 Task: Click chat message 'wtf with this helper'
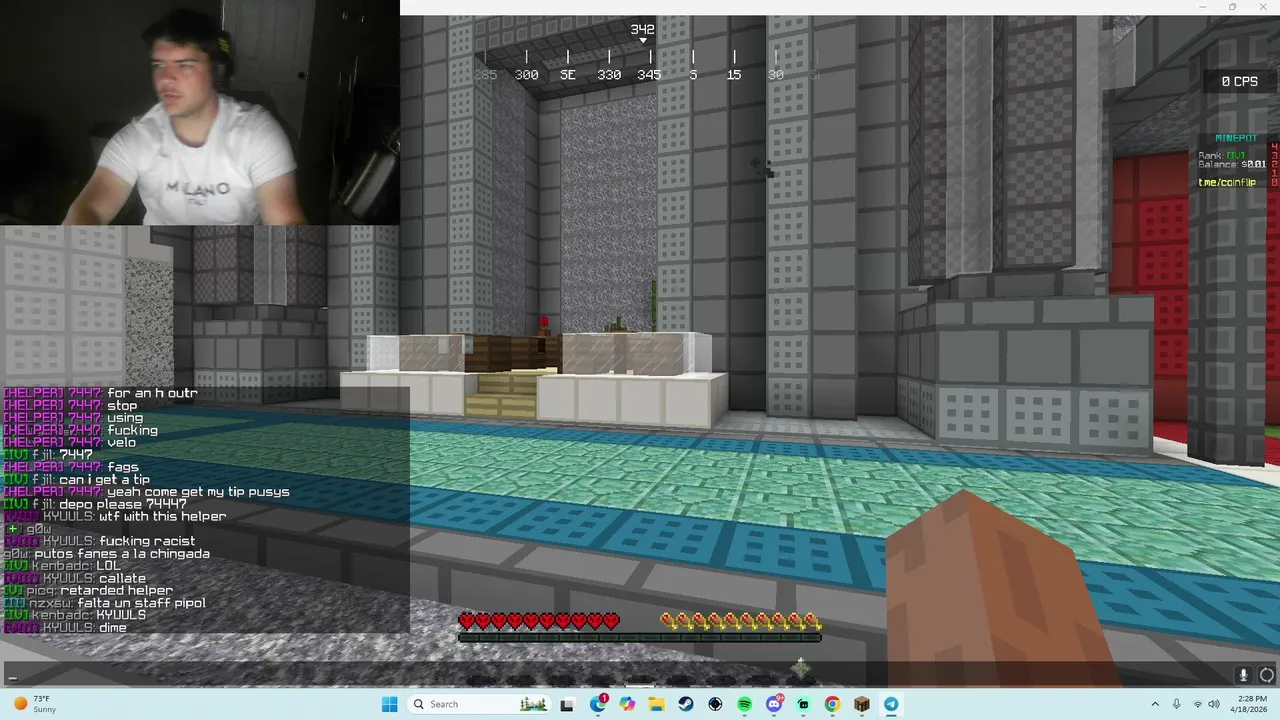(x=162, y=517)
